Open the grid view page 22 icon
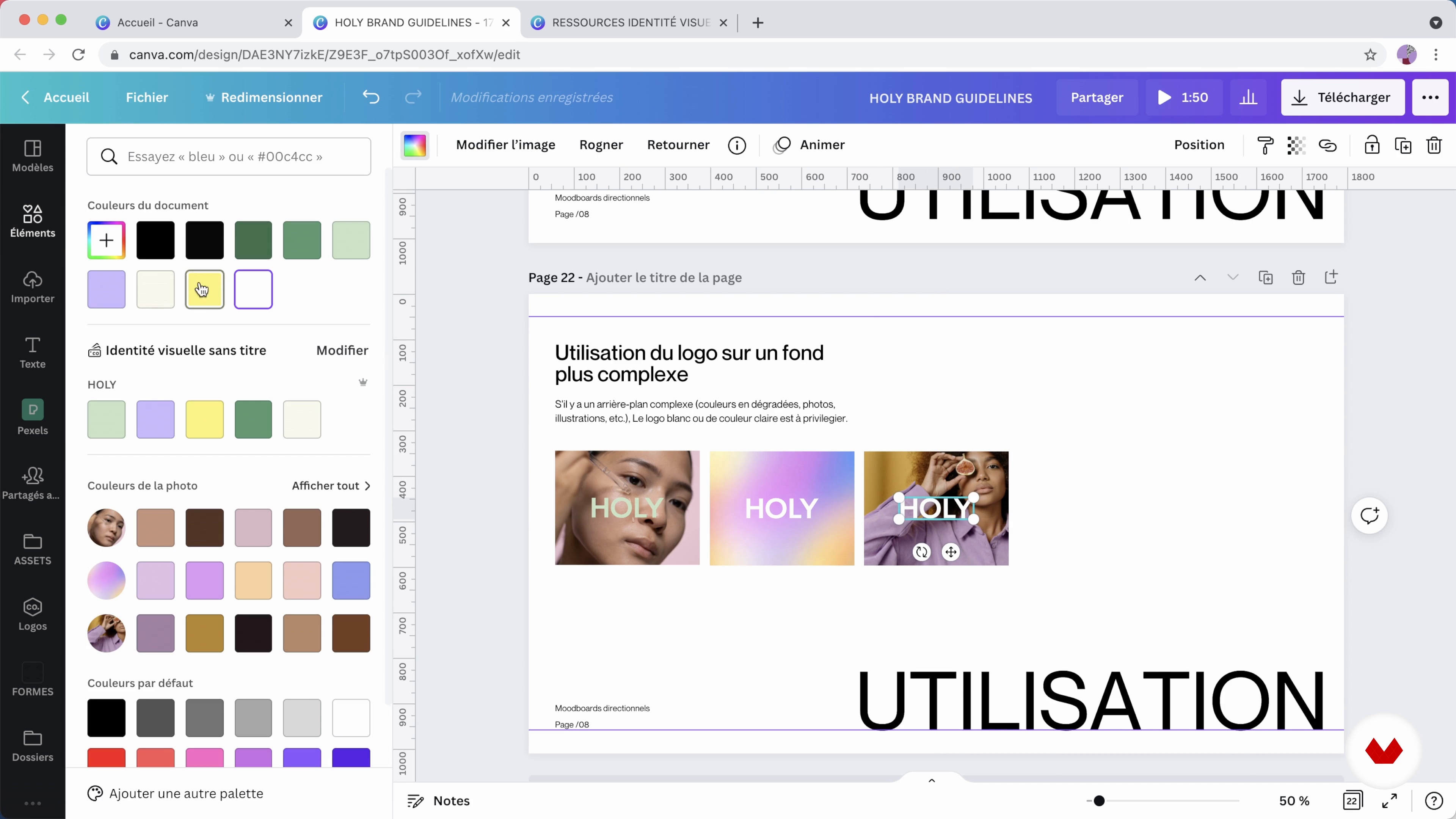 tap(1352, 801)
